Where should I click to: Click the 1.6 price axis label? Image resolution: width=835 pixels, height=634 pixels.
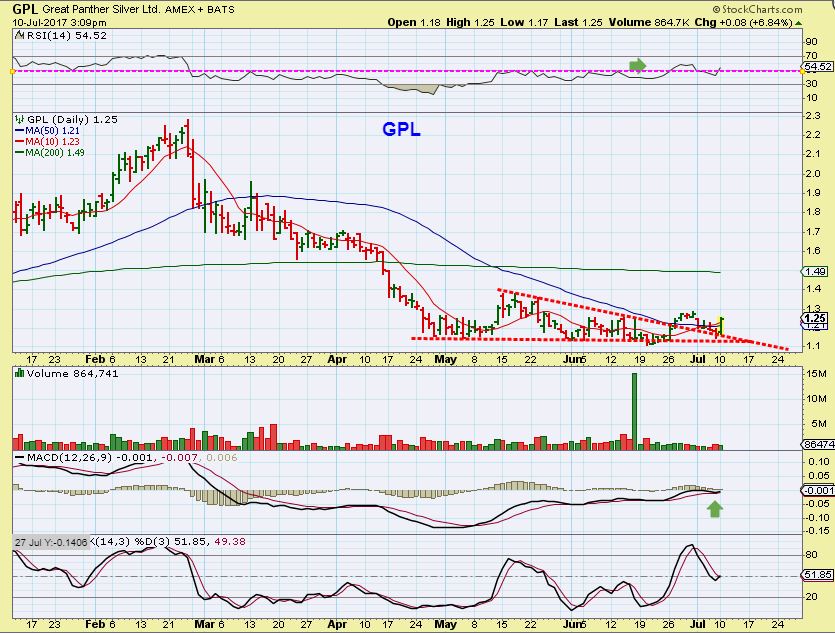[x=813, y=251]
